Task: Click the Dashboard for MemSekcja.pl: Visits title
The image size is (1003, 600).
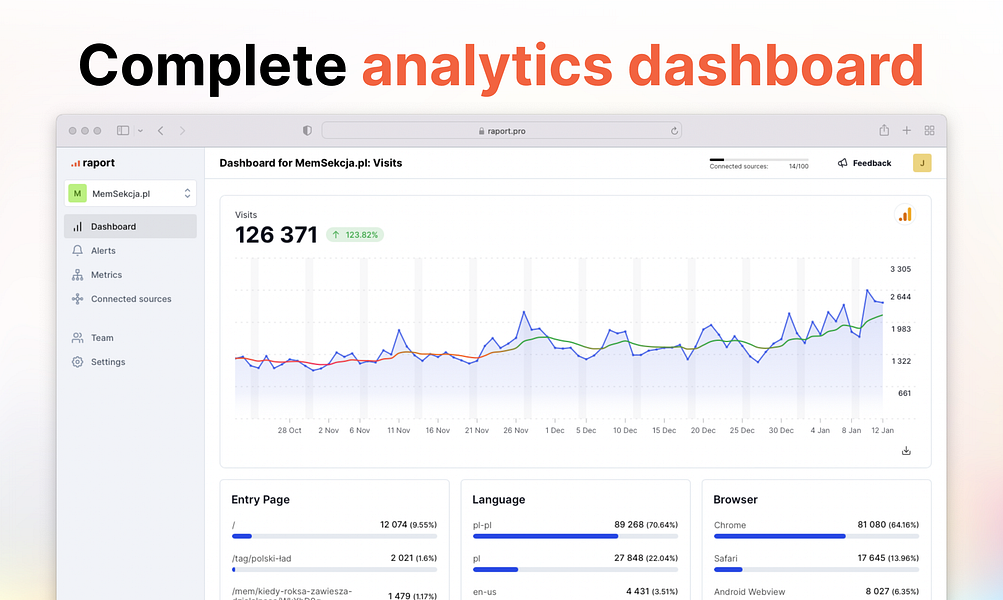Action: click(311, 163)
